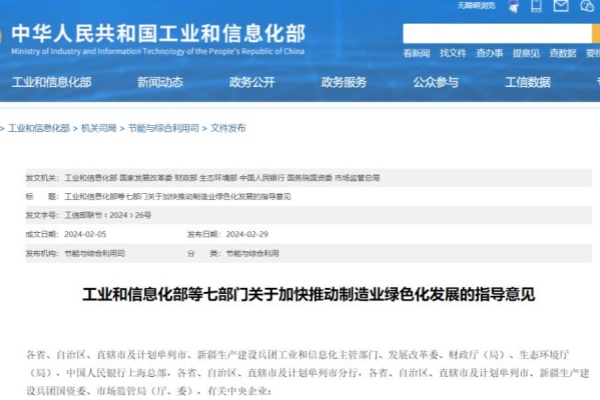Click the English ministry name subtitle
Image resolution: width=600 pixels, height=400 pixels.
pyautogui.click(x=158, y=51)
